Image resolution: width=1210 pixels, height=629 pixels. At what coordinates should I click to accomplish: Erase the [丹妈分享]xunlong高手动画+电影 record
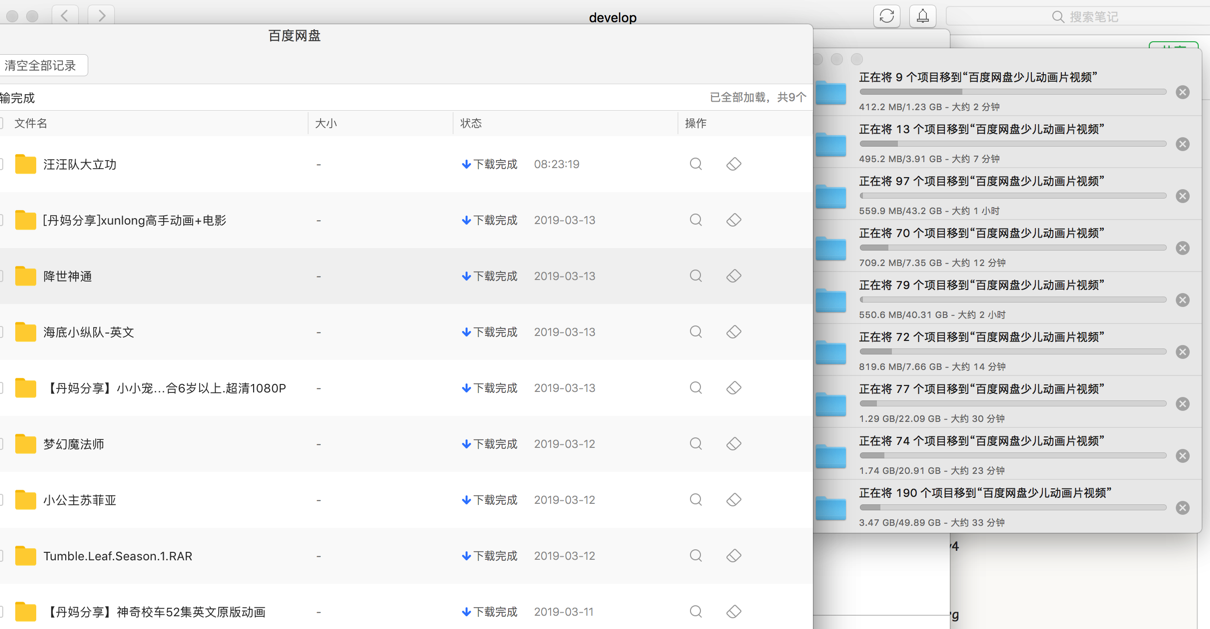click(734, 220)
